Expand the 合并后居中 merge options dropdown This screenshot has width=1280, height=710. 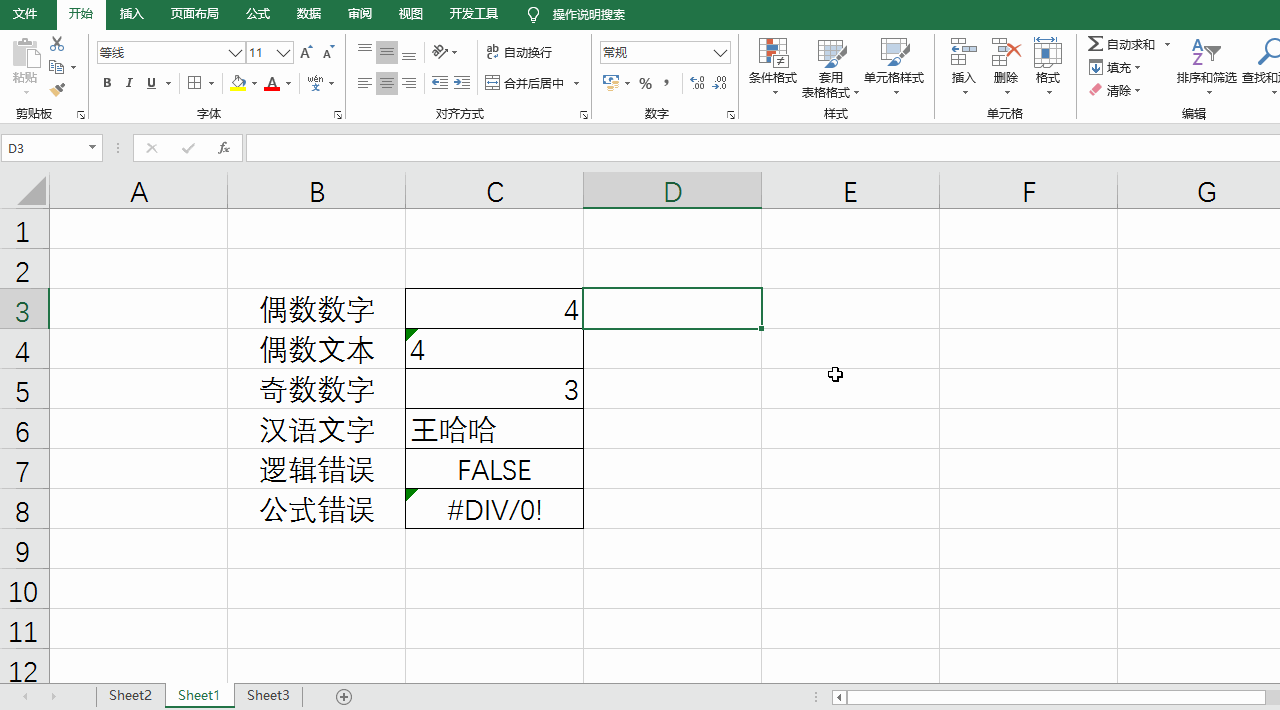click(577, 83)
